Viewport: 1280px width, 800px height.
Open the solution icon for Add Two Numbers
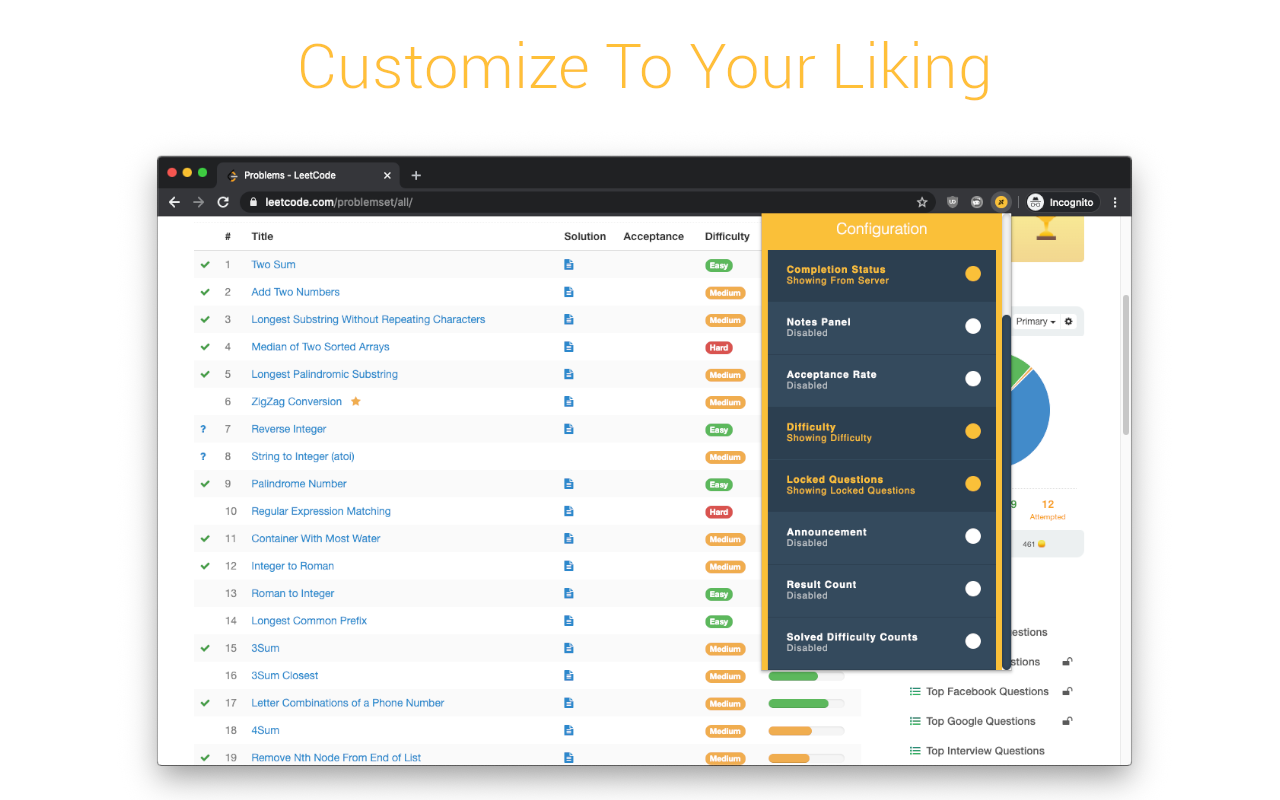tap(569, 292)
